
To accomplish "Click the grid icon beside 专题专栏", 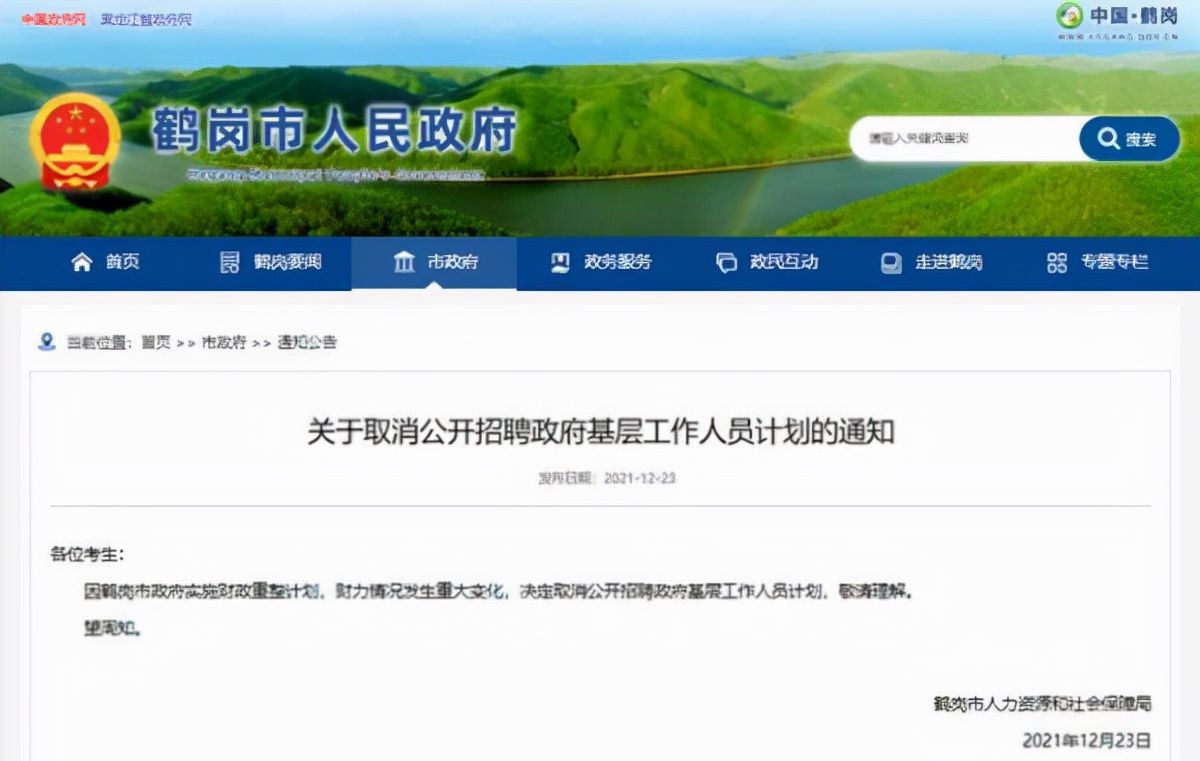I will point(1057,262).
